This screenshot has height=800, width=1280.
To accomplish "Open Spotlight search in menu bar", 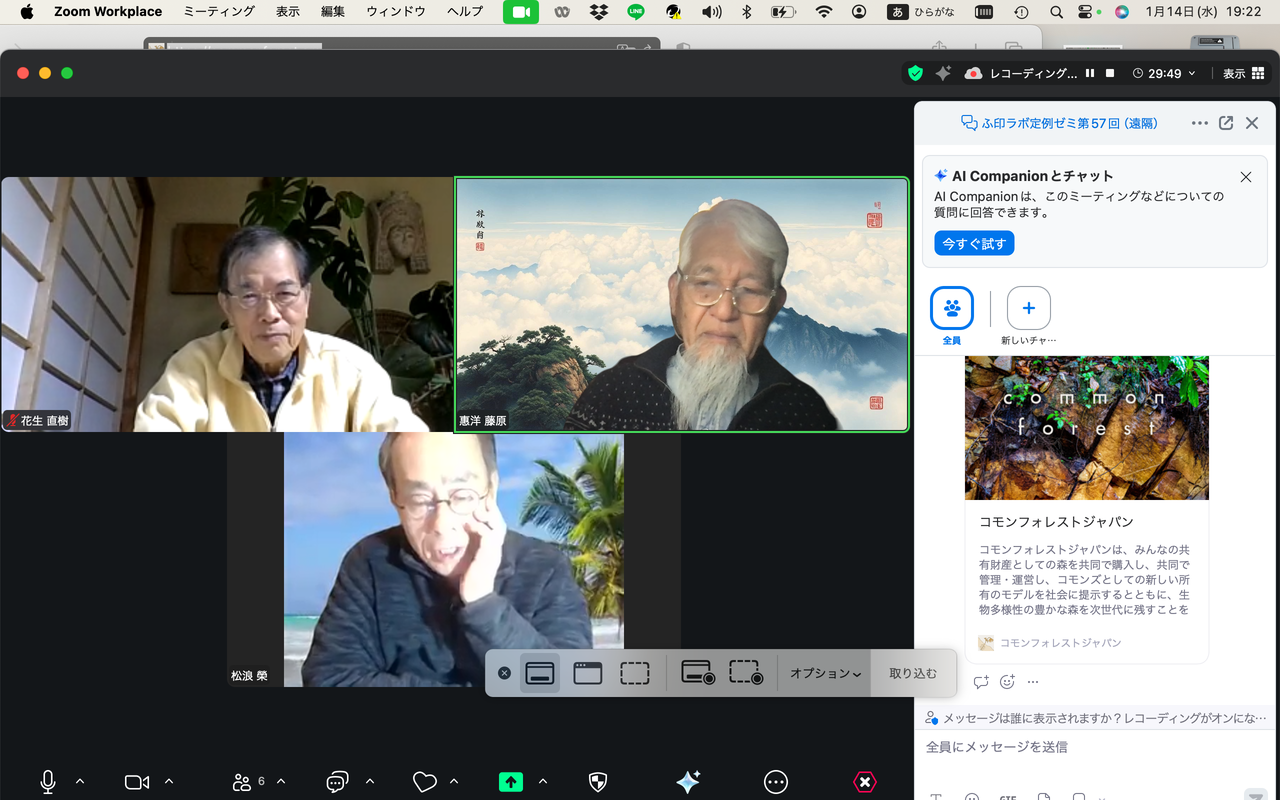I will click(x=1057, y=12).
